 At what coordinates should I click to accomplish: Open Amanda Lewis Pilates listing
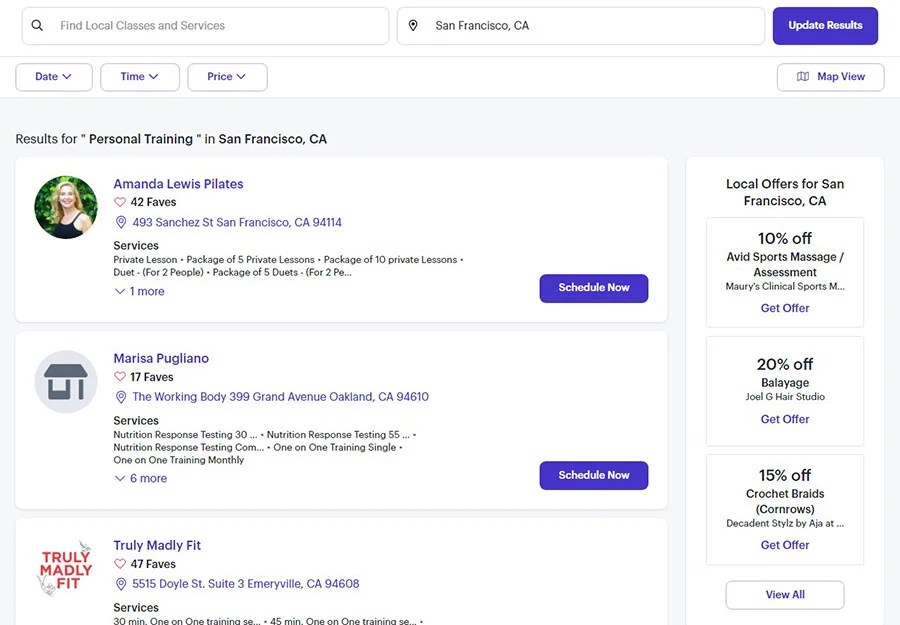(x=178, y=184)
